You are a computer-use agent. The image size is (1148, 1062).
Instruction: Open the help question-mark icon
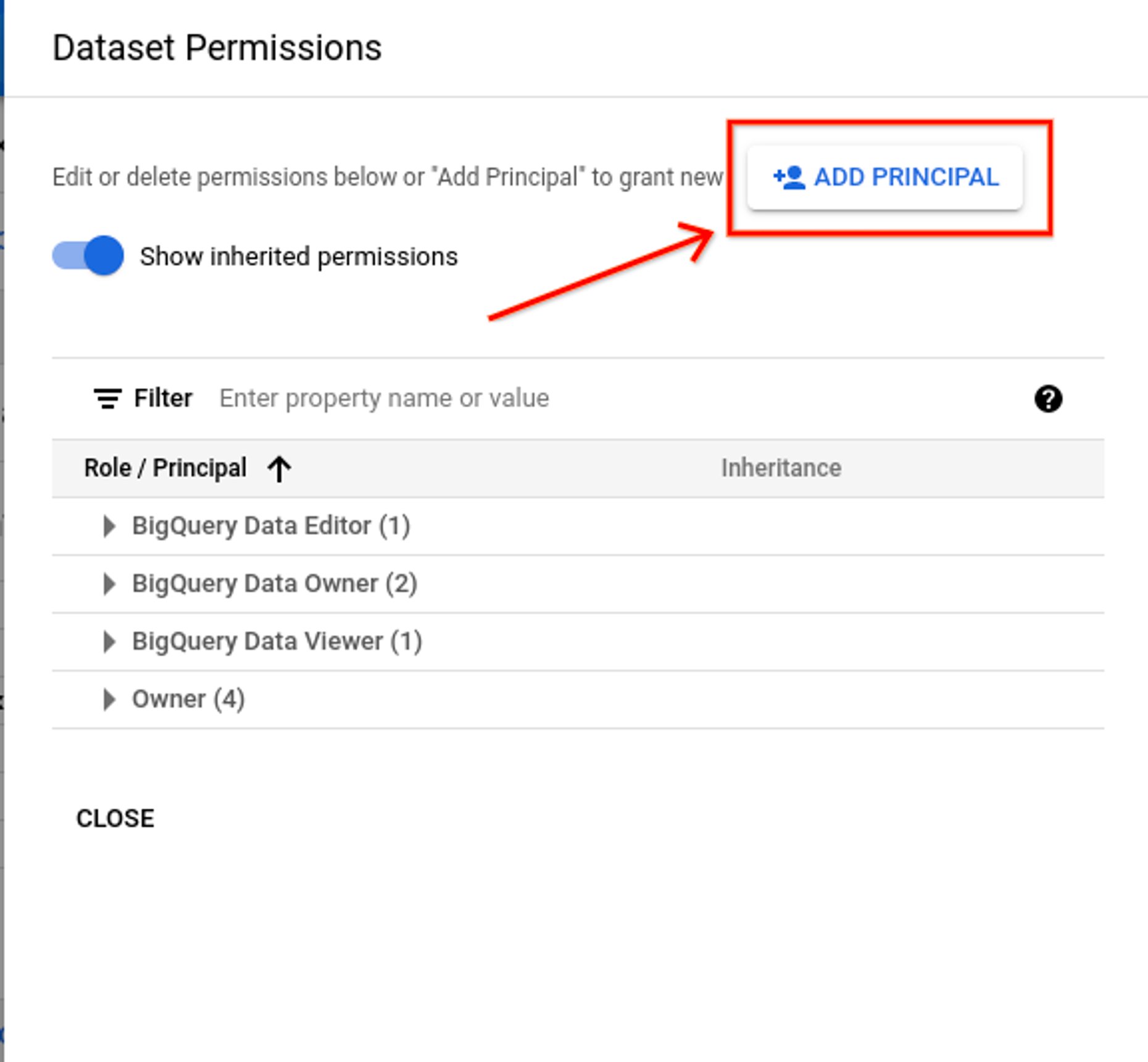1049,399
